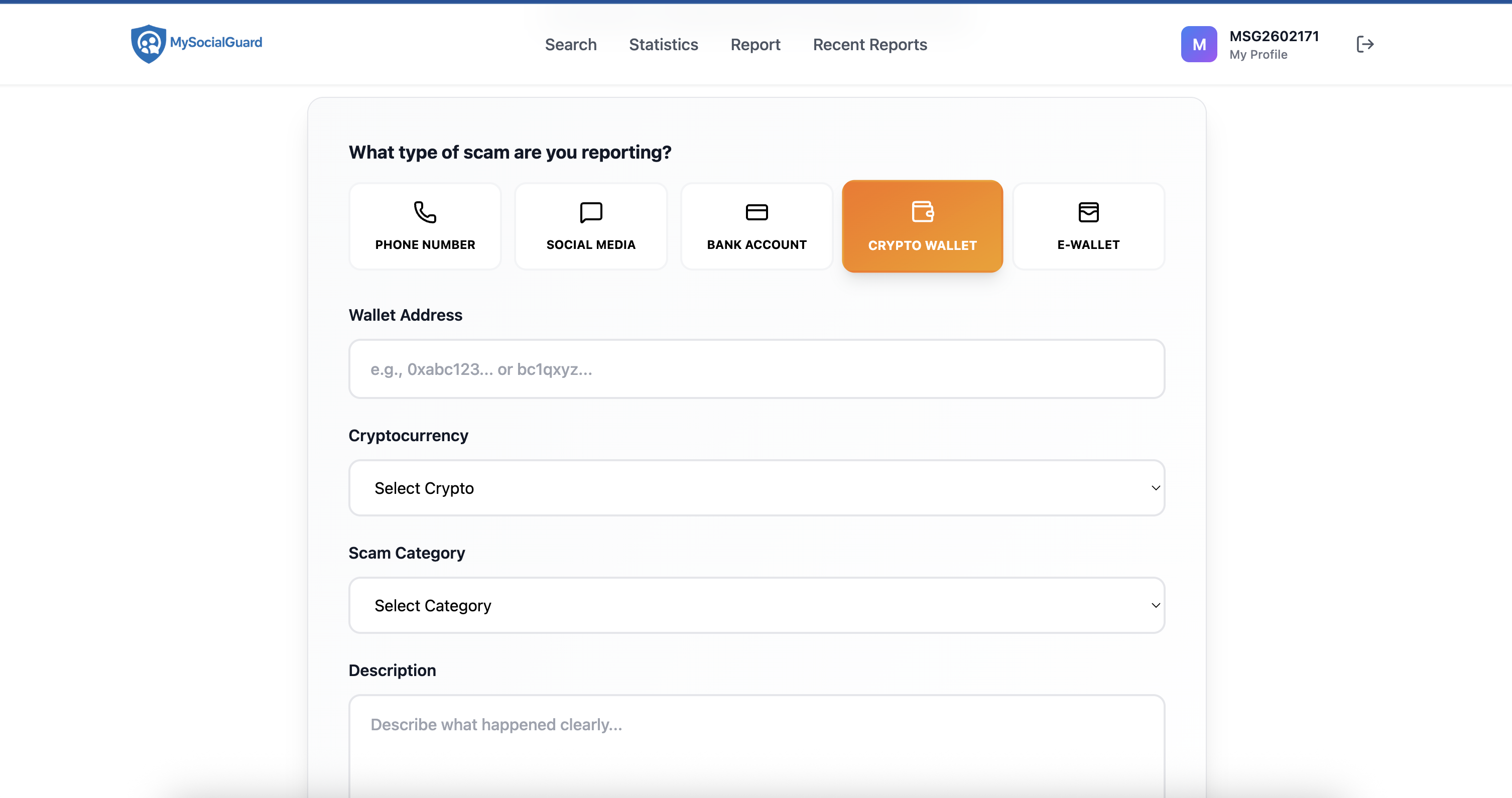The width and height of the screenshot is (1512, 798).
Task: Click the logout arrow icon
Action: click(1365, 44)
